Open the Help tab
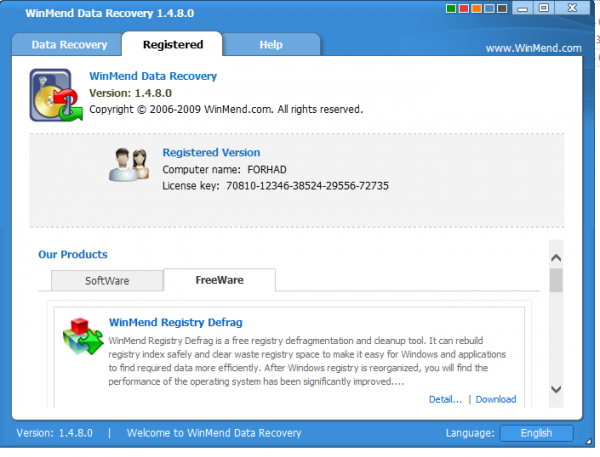600x457 pixels. [x=271, y=44]
